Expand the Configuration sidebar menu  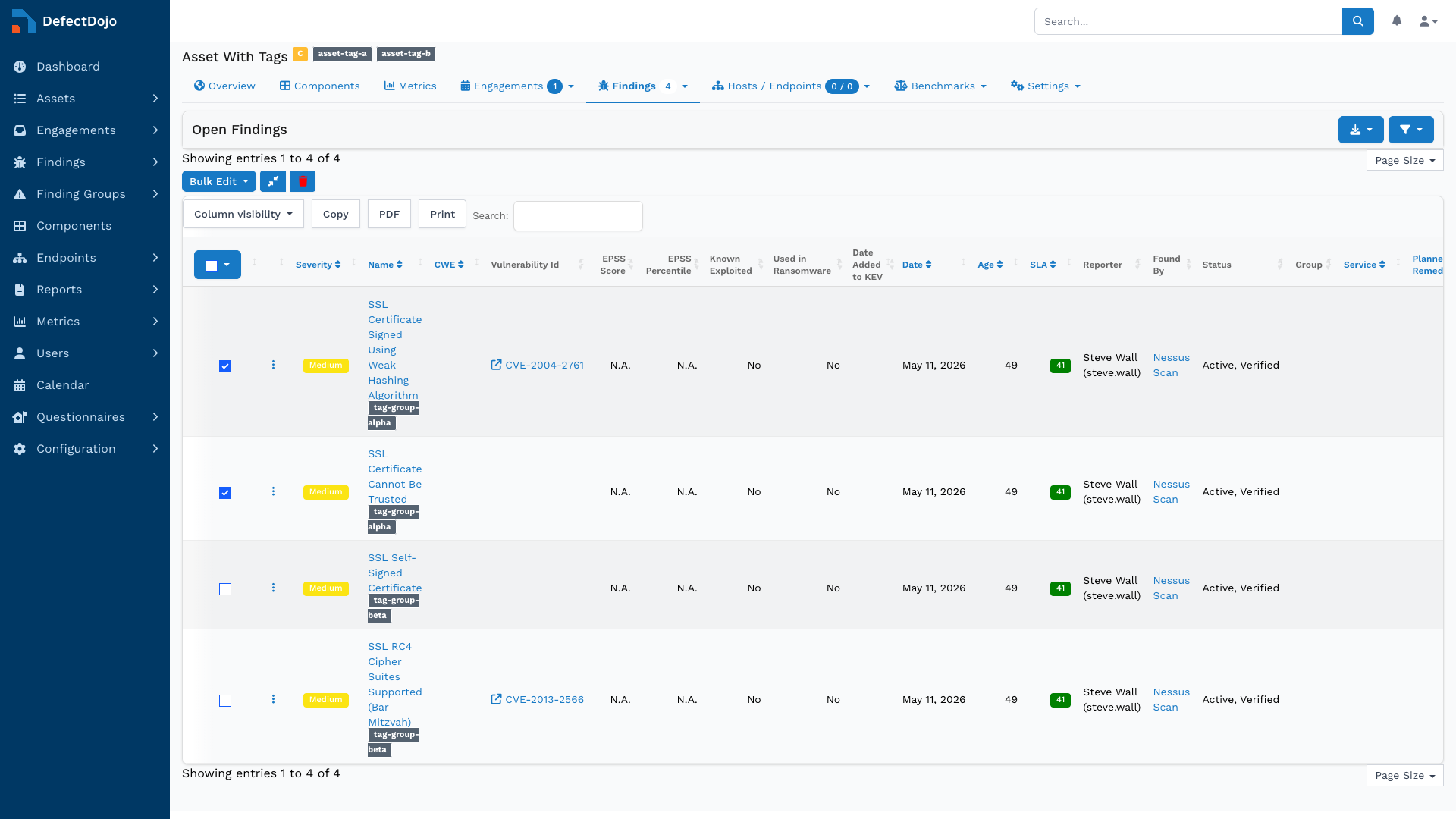[x=85, y=449]
